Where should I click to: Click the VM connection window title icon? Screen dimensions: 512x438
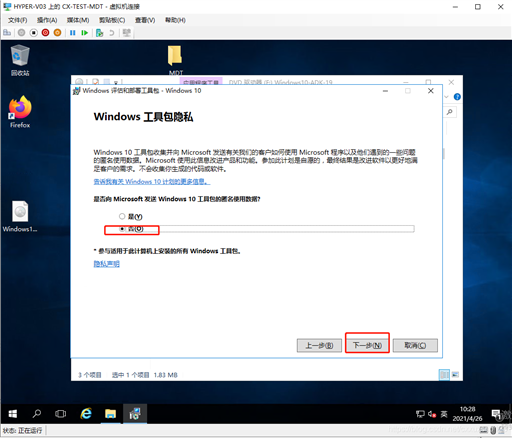7,6
